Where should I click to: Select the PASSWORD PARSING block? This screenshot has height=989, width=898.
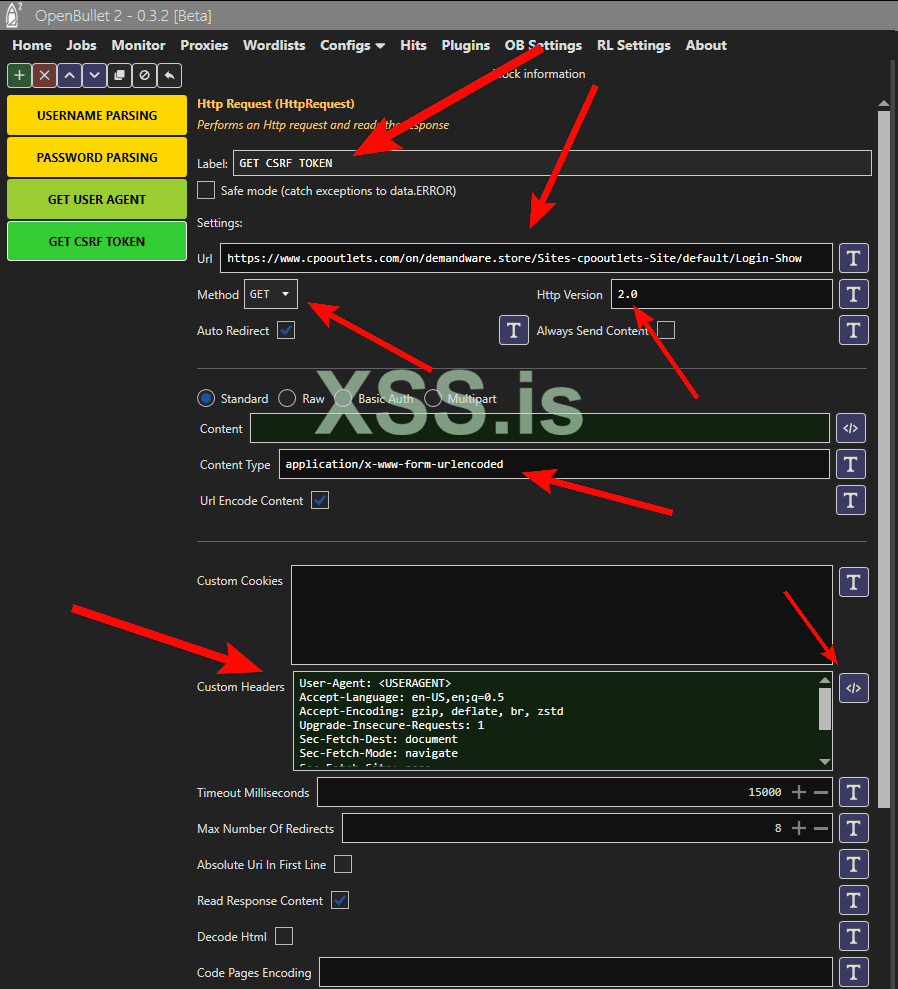pyautogui.click(x=97, y=158)
